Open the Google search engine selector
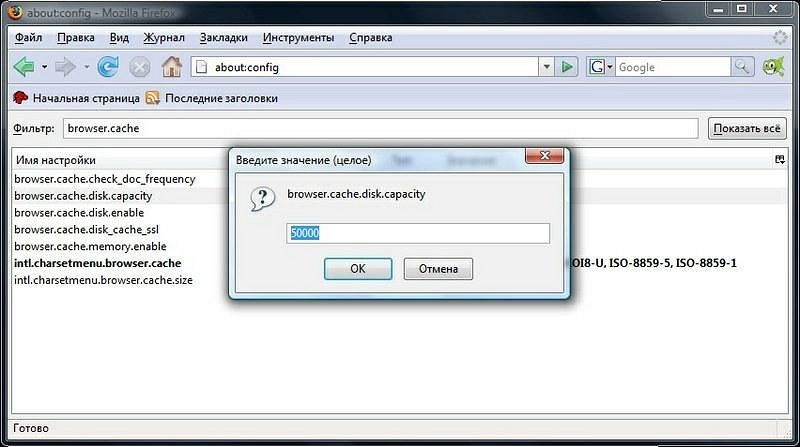The image size is (800, 447). [601, 67]
